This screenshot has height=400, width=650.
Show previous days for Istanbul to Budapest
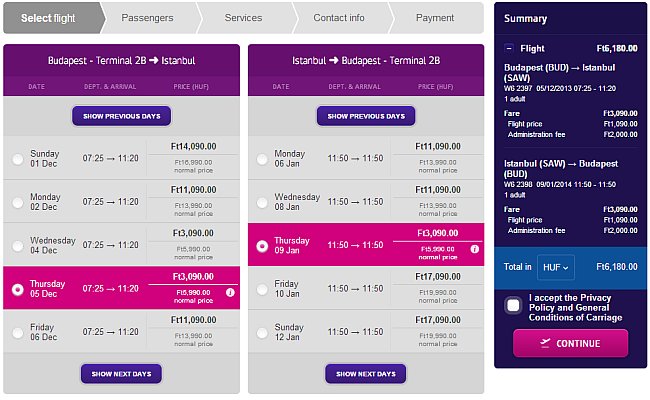[x=366, y=116]
